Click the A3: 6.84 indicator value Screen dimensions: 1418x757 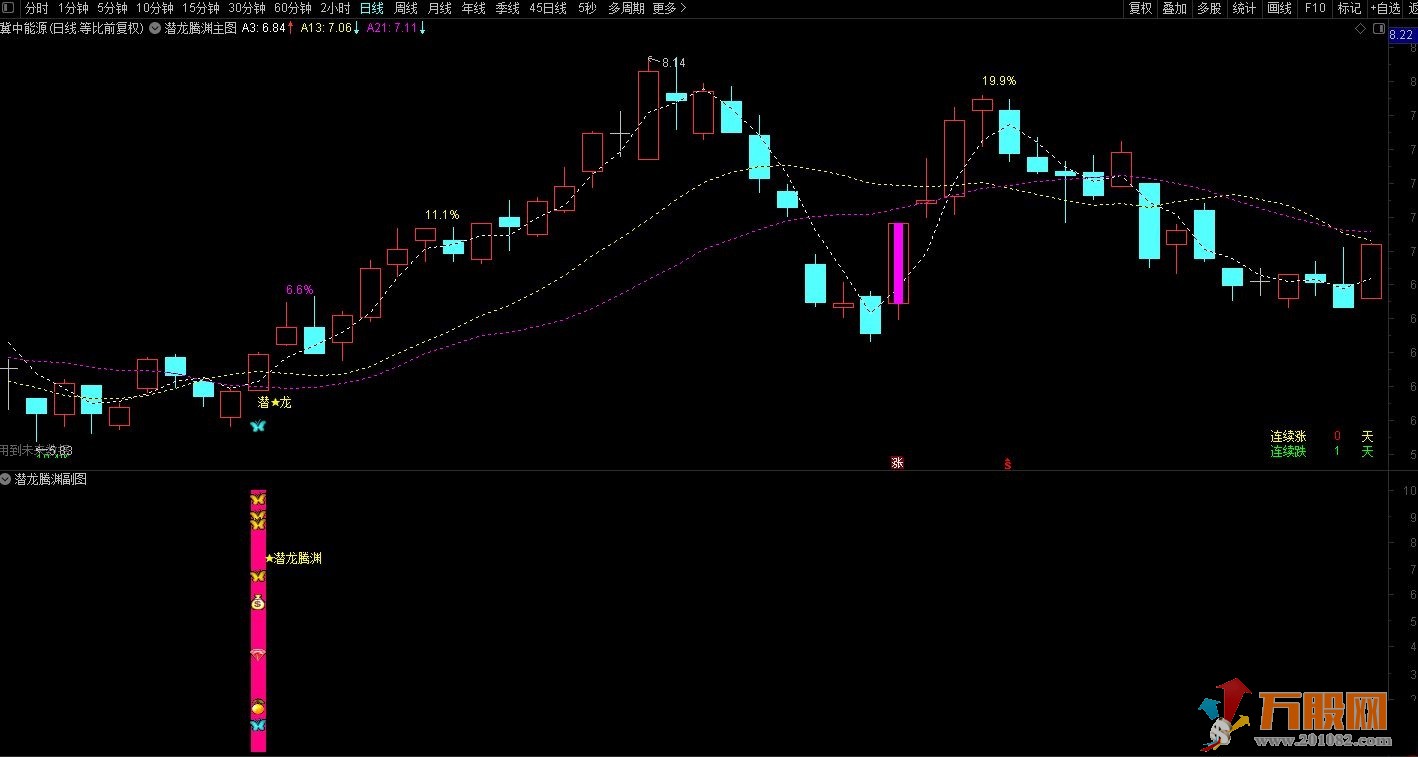pos(264,29)
